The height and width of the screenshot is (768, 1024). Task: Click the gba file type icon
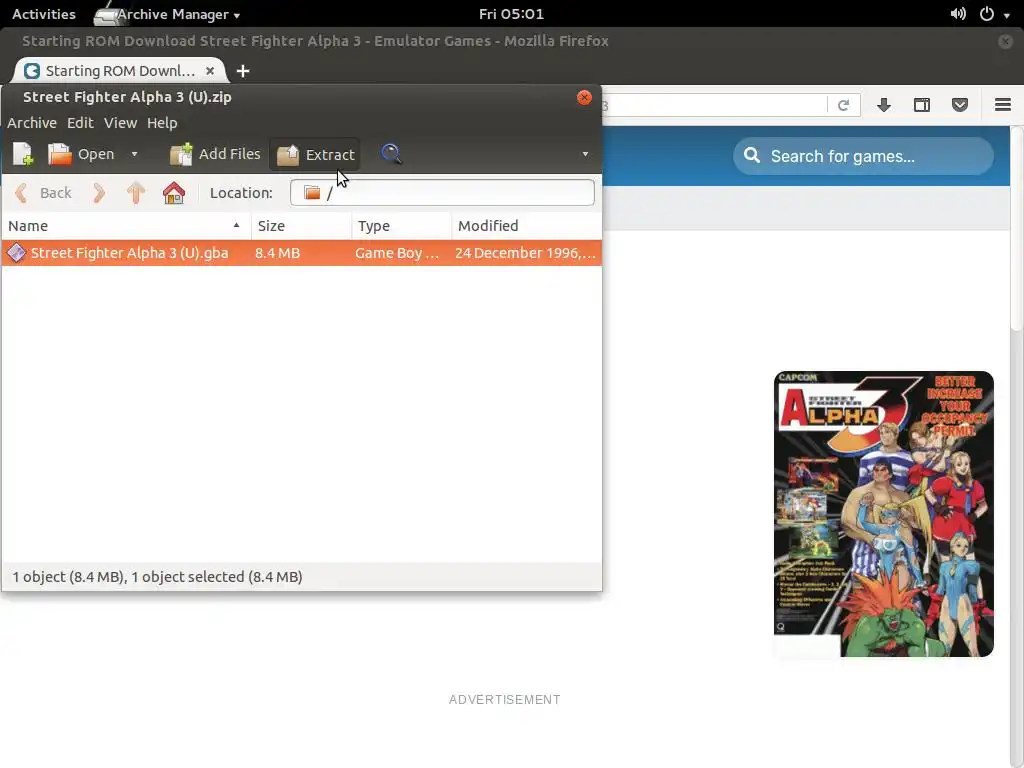[x=17, y=253]
